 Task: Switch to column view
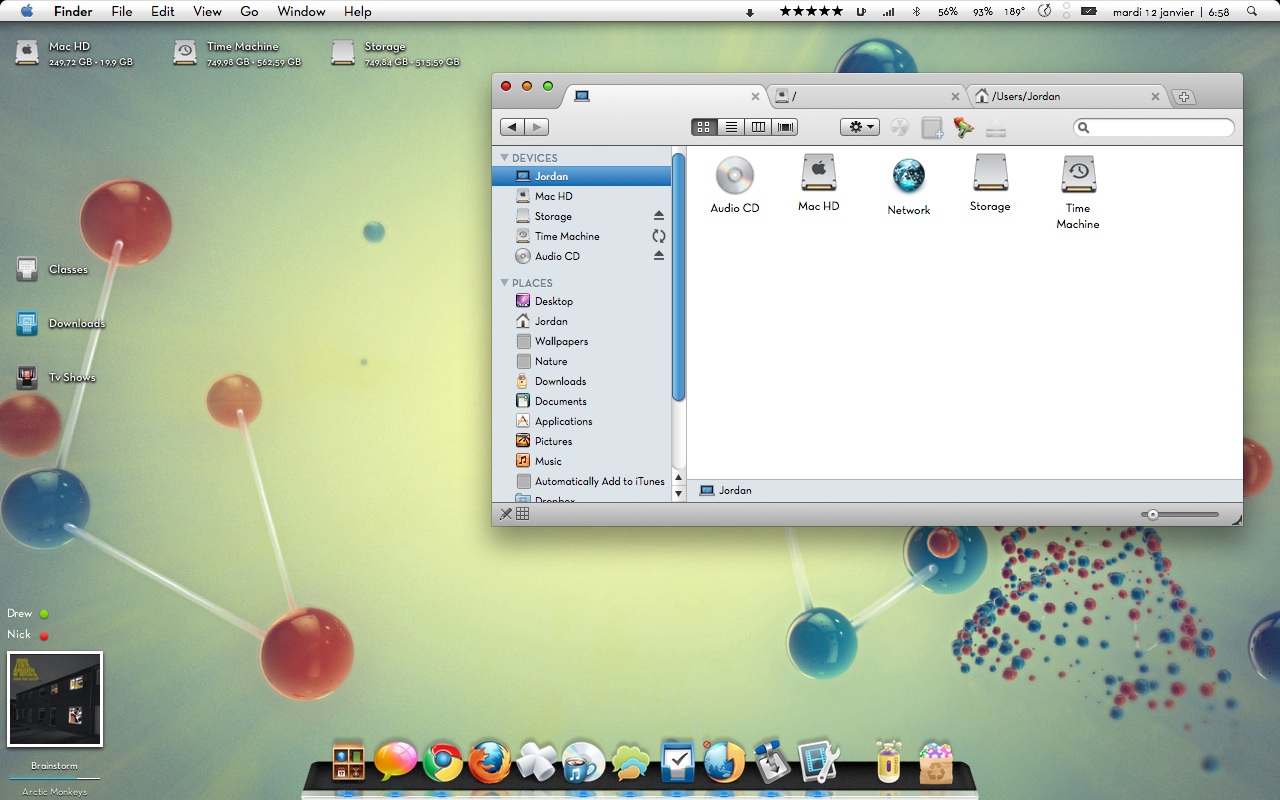tap(758, 127)
